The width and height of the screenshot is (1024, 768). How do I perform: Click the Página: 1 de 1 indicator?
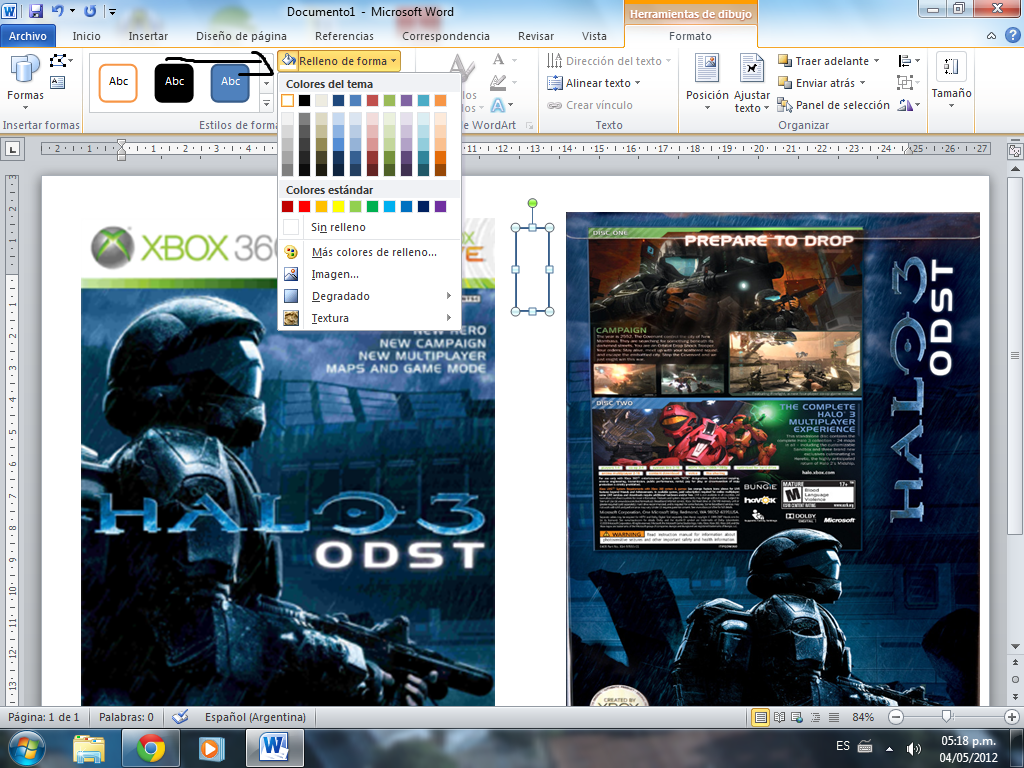44,717
